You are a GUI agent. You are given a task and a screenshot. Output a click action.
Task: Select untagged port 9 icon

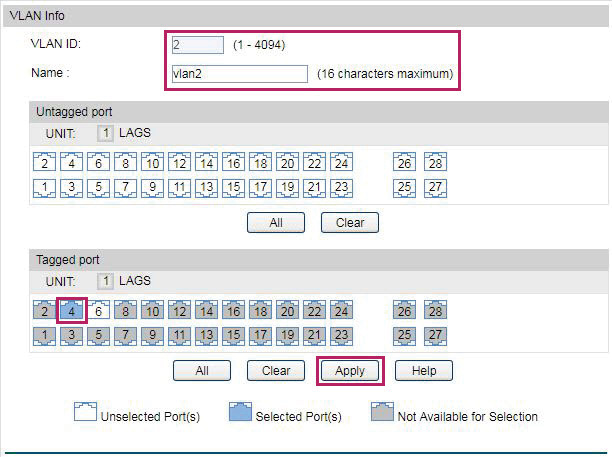pyautogui.click(x=152, y=188)
